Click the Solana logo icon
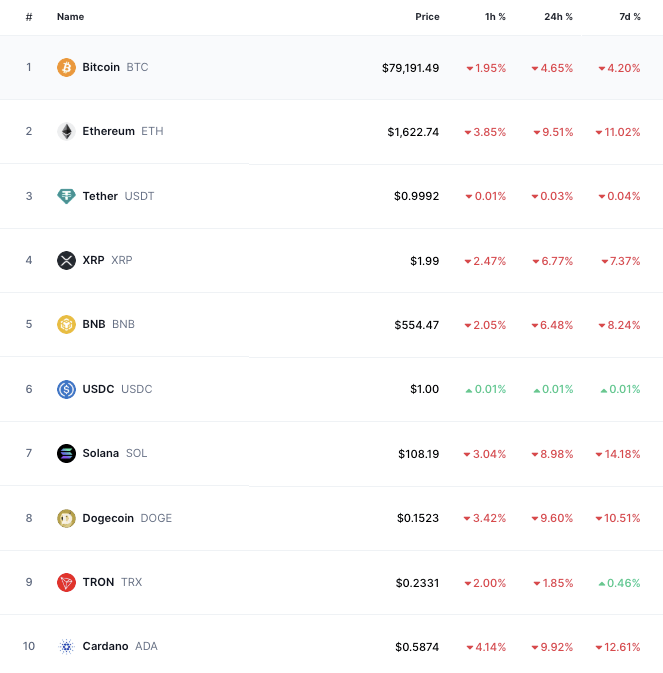Image resolution: width=663 pixels, height=673 pixels. pyautogui.click(x=66, y=453)
